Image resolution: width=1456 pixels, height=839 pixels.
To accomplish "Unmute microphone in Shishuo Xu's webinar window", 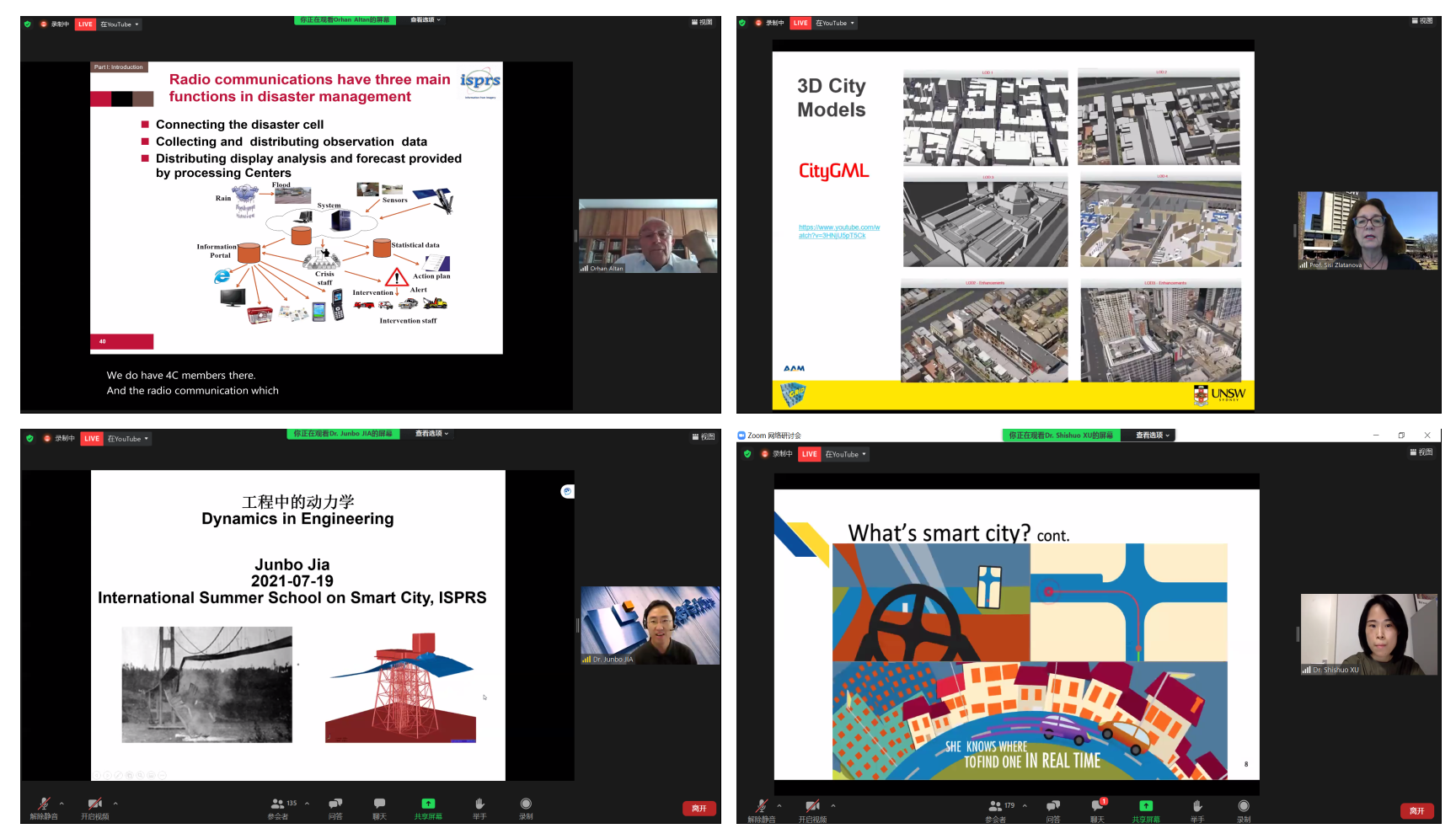I will coord(762,809).
